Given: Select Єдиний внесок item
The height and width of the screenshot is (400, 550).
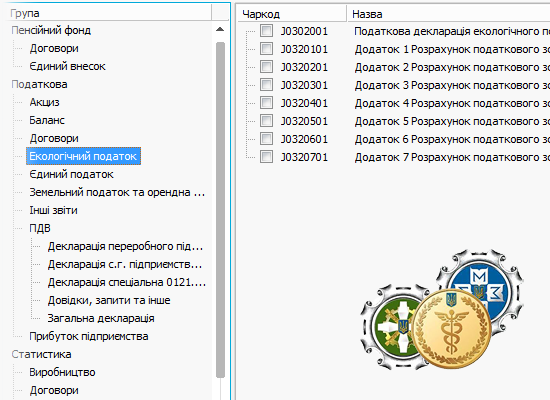Looking at the screenshot, I should [67, 66].
